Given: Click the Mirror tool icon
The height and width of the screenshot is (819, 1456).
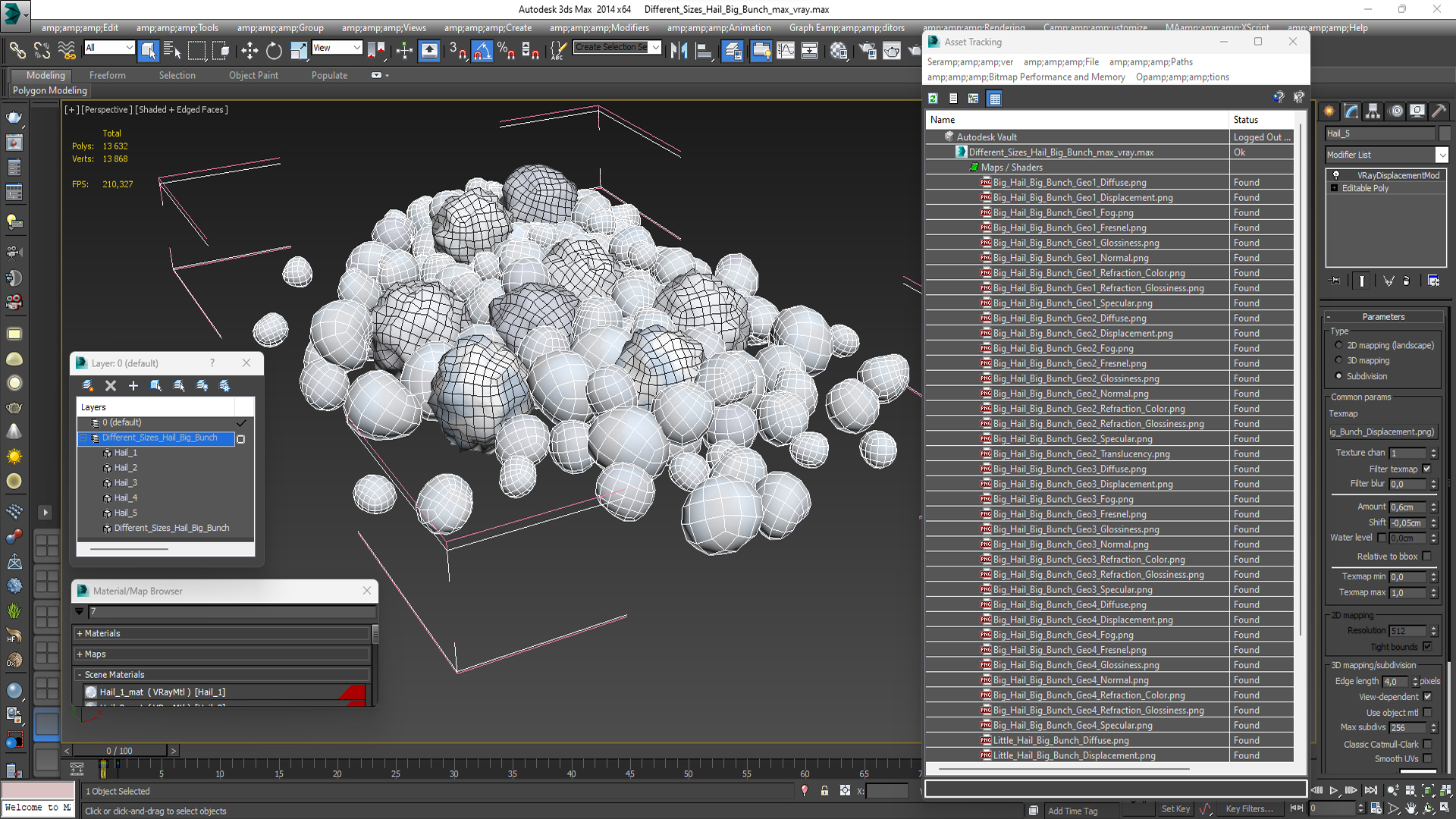Looking at the screenshot, I should 679,51.
